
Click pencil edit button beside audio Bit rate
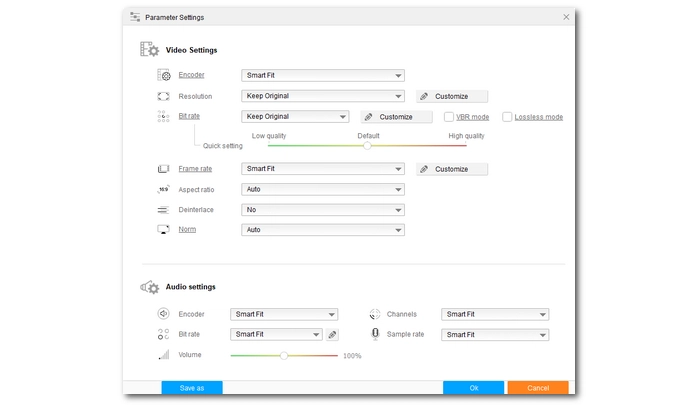click(x=332, y=334)
